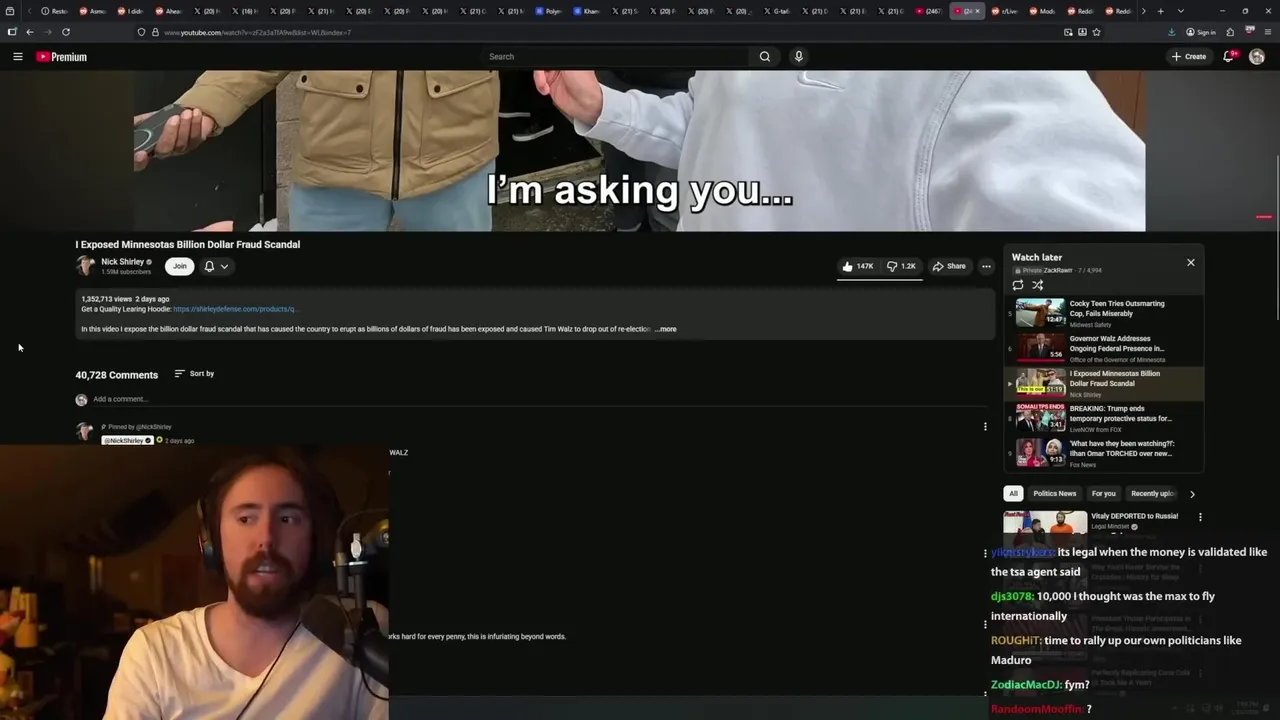Image resolution: width=1280 pixels, height=720 pixels.
Task: Toggle loop playlist icon
Action: (1018, 285)
